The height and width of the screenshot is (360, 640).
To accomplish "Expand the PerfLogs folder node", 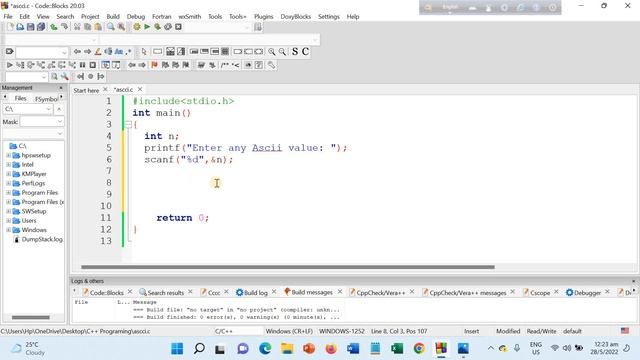I will (8, 184).
